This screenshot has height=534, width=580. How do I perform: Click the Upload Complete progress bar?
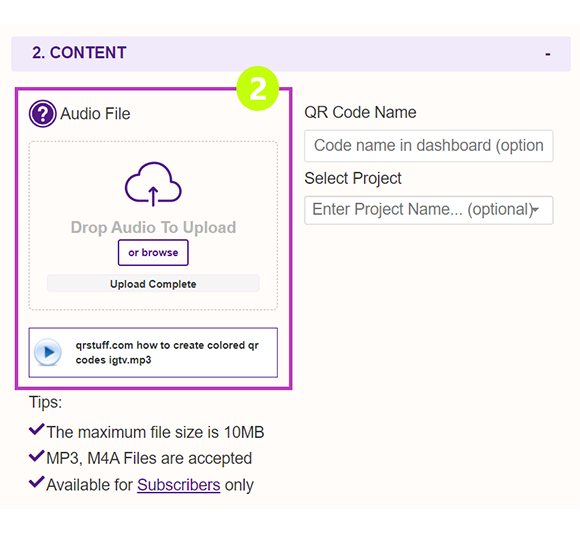[x=153, y=284]
